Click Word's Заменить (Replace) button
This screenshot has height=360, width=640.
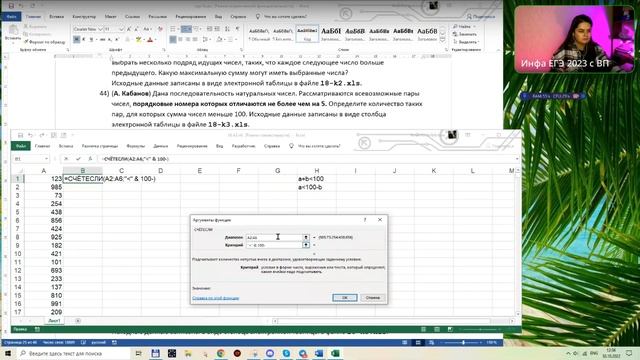tap(465, 34)
